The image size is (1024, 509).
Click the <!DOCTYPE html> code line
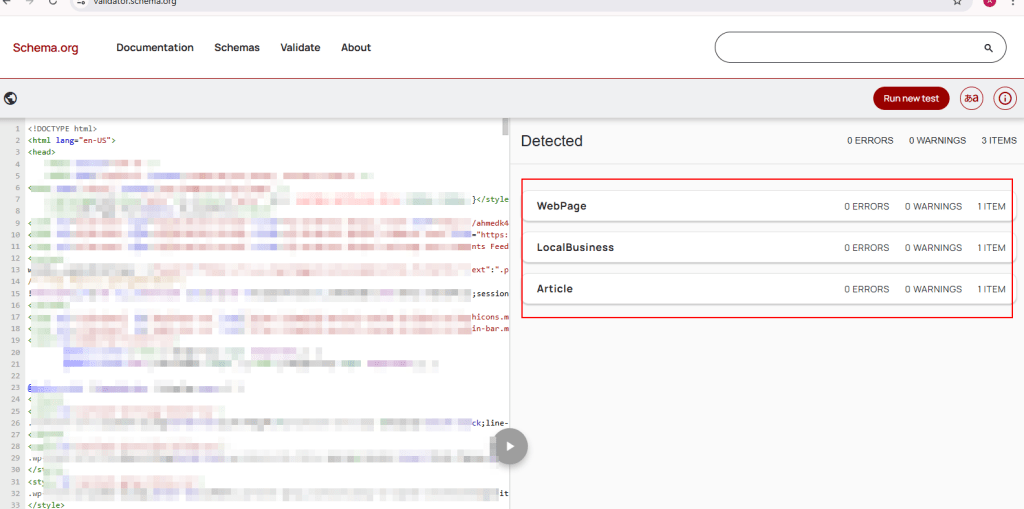click(63, 129)
